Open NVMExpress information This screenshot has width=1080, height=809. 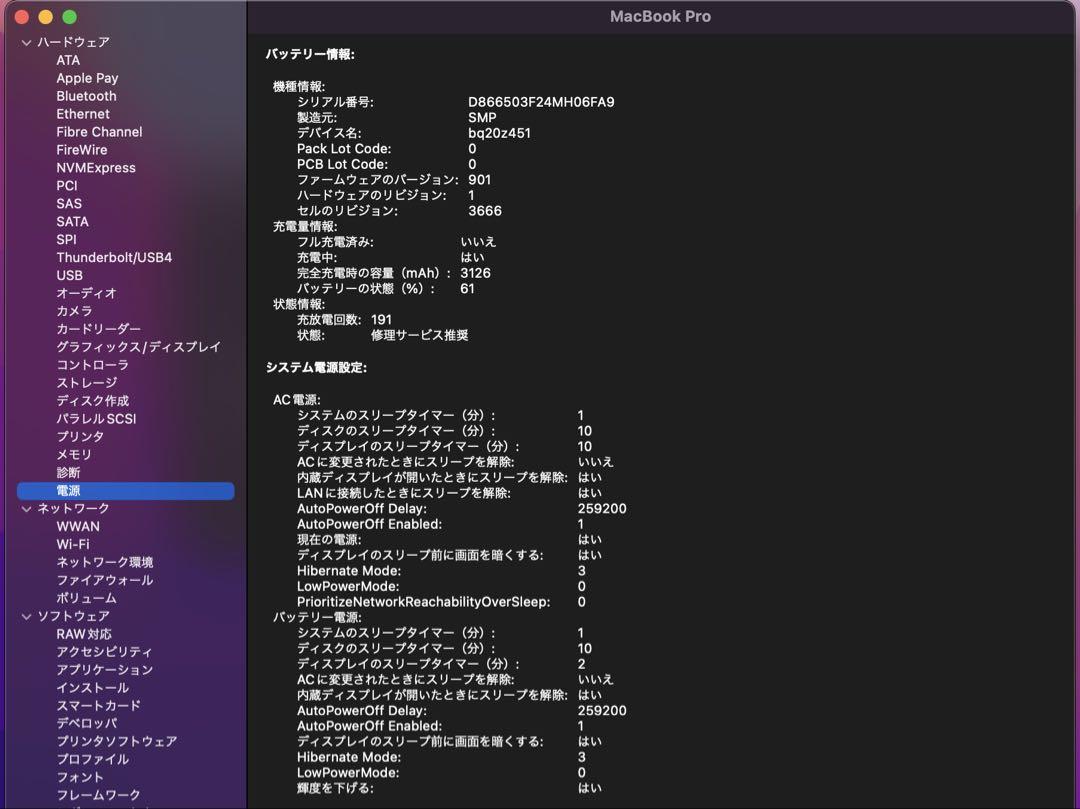point(96,168)
